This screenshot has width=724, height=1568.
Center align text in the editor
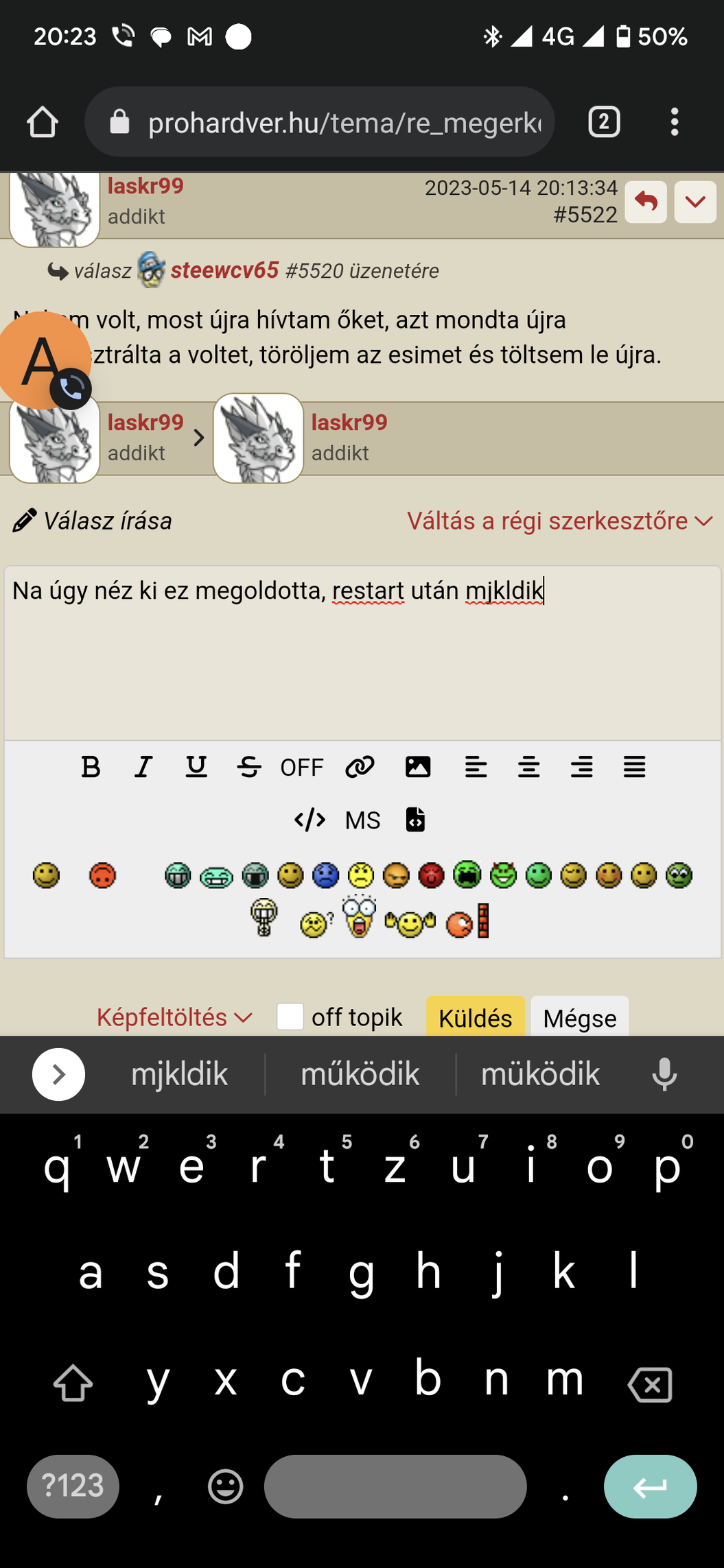(x=529, y=767)
